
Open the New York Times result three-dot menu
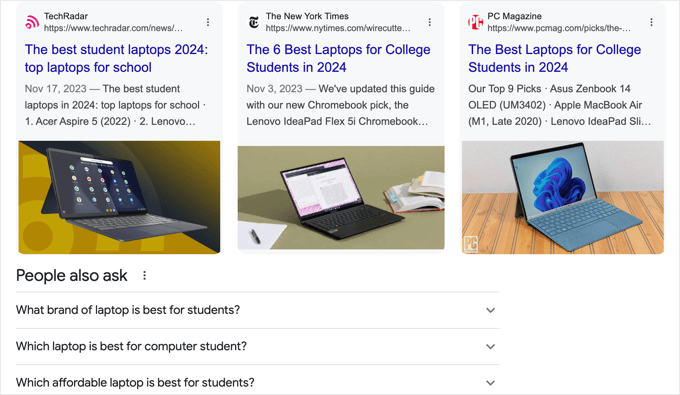click(x=430, y=22)
